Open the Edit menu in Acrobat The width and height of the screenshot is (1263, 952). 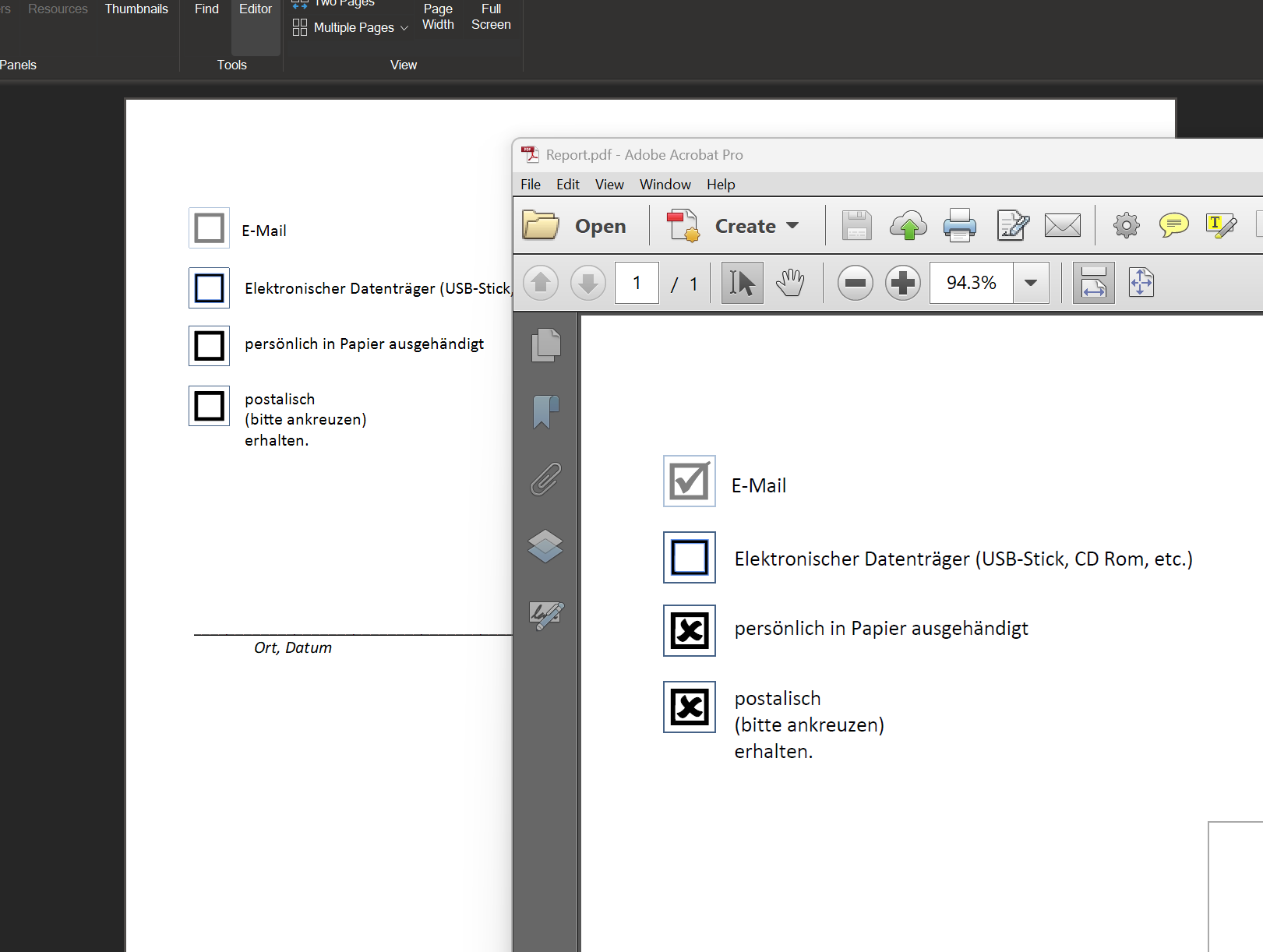[x=568, y=185]
